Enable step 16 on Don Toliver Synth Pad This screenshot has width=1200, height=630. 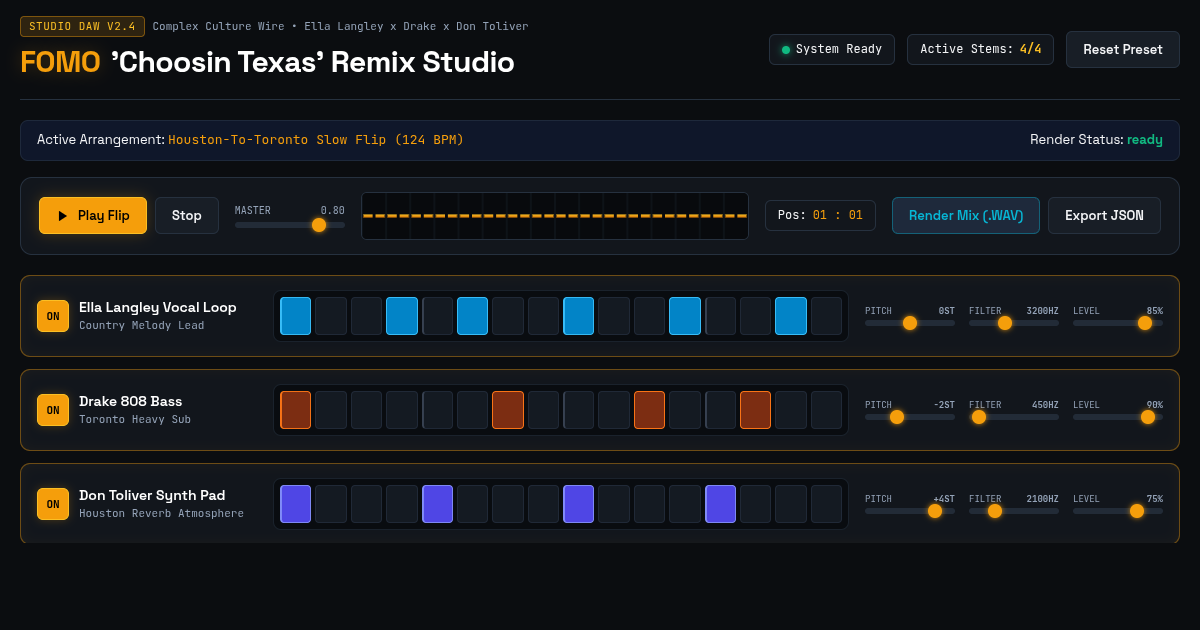tap(826, 504)
